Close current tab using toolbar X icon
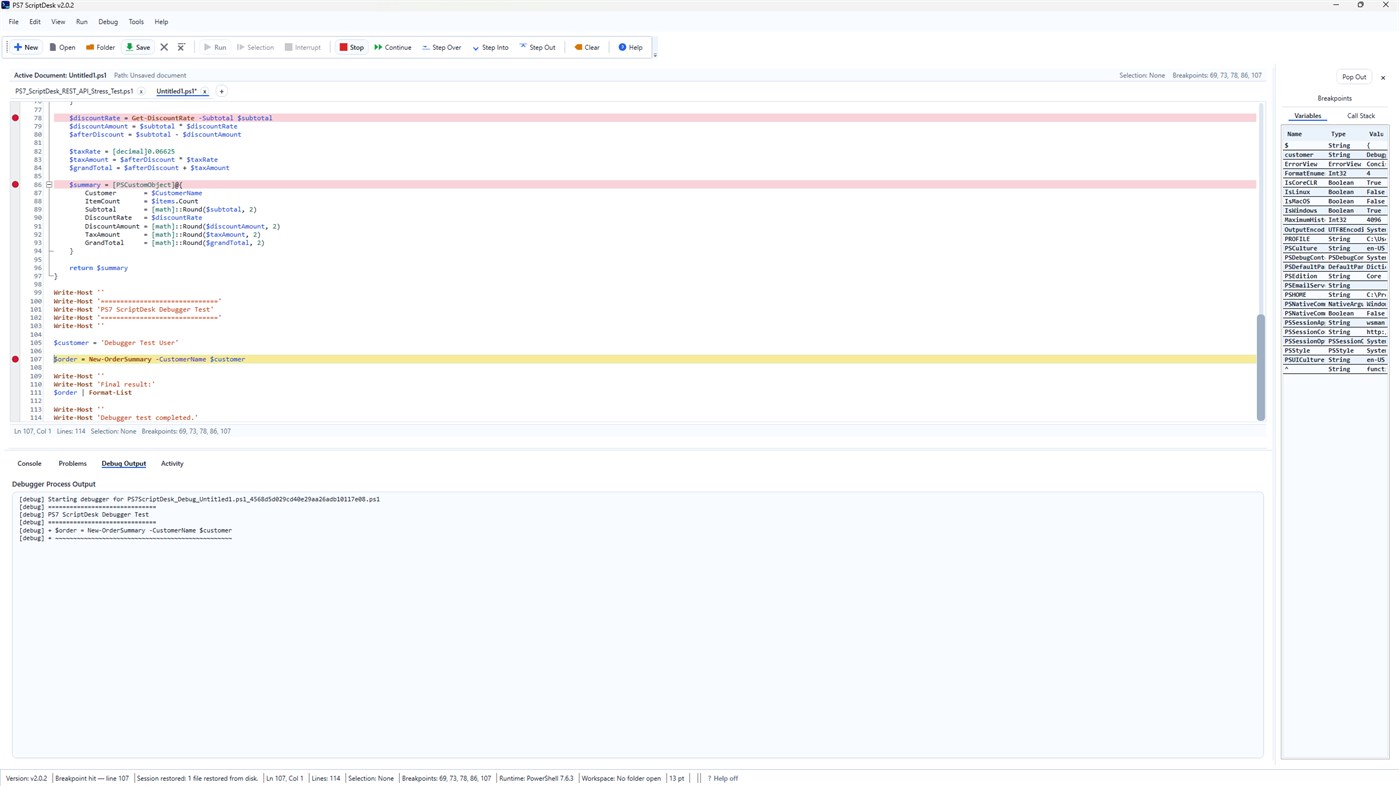The image size is (1399, 786). tap(164, 47)
